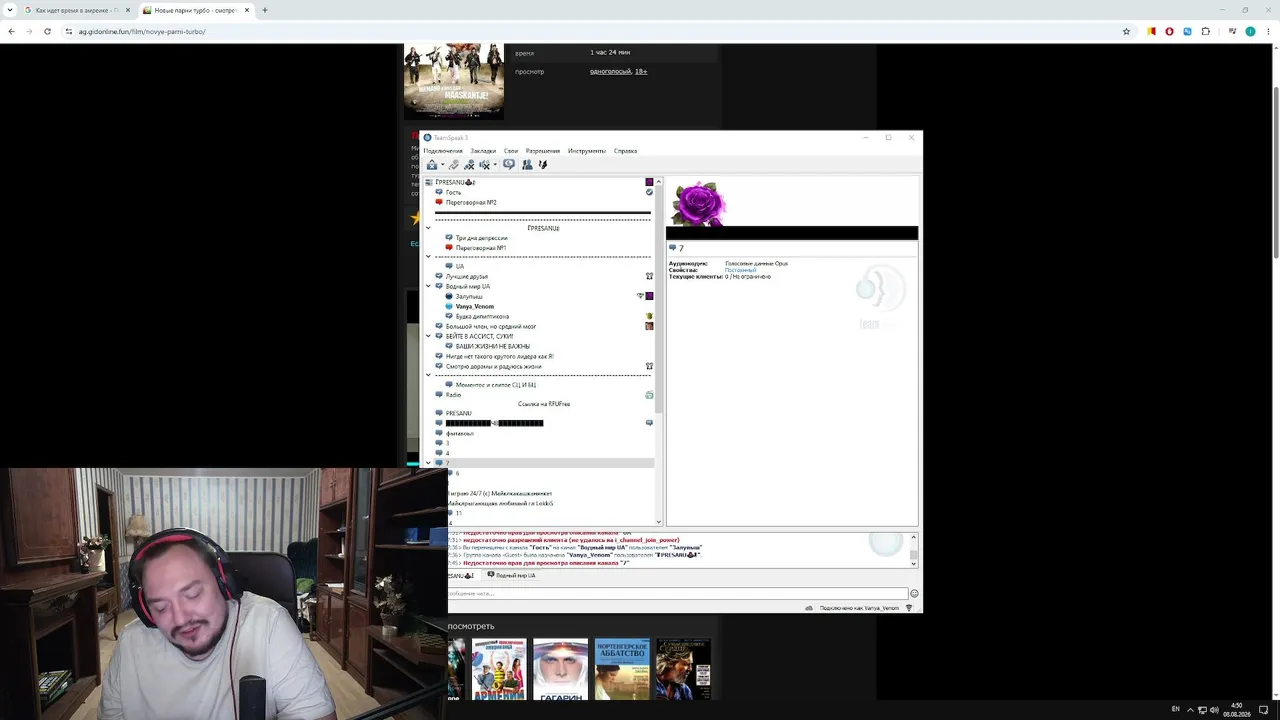Click the browser back arrow

[x=11, y=31]
